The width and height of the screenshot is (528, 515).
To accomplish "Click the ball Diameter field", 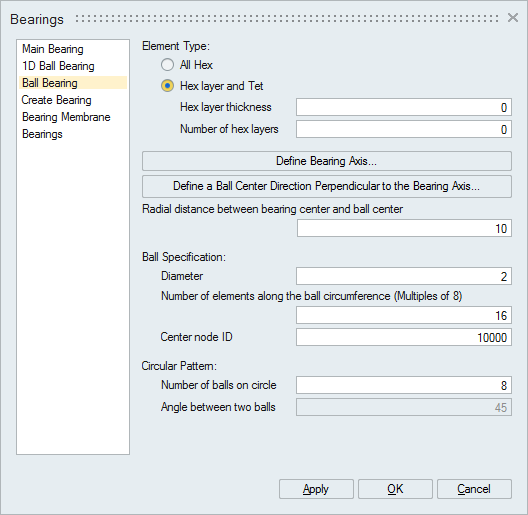I will click(404, 276).
